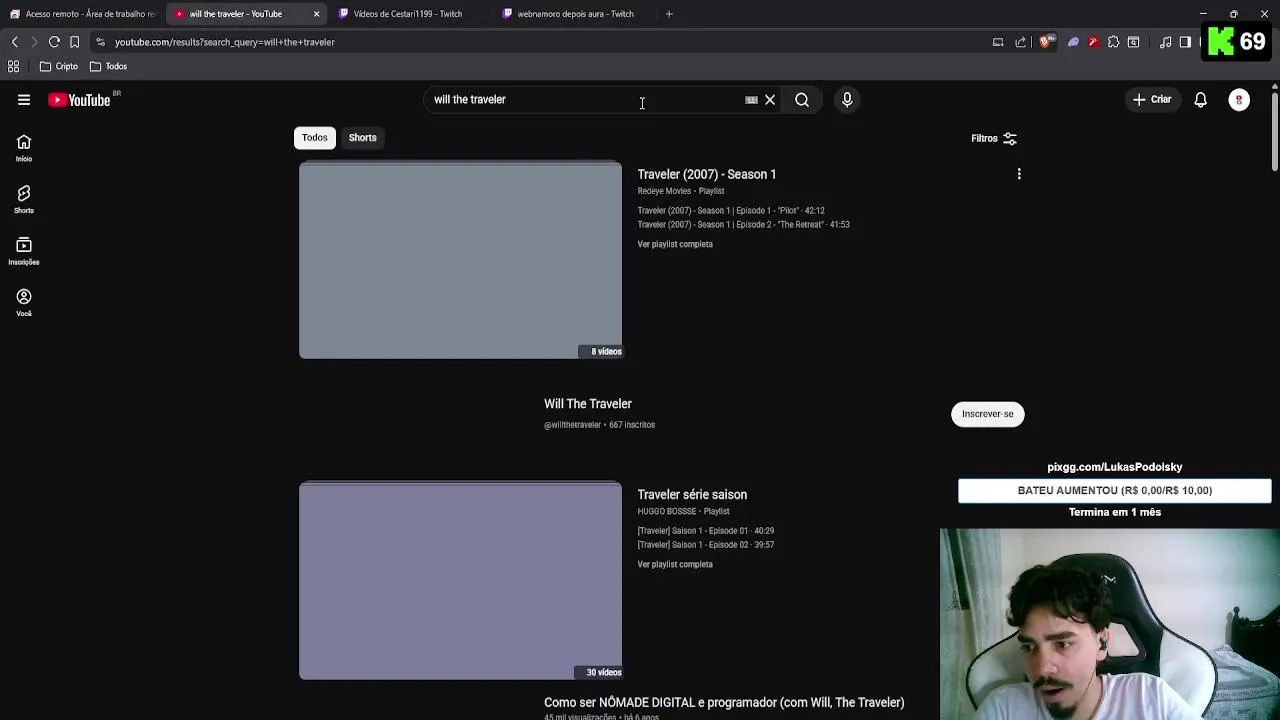Open Brave Shields lion icon

[x=1045, y=42]
